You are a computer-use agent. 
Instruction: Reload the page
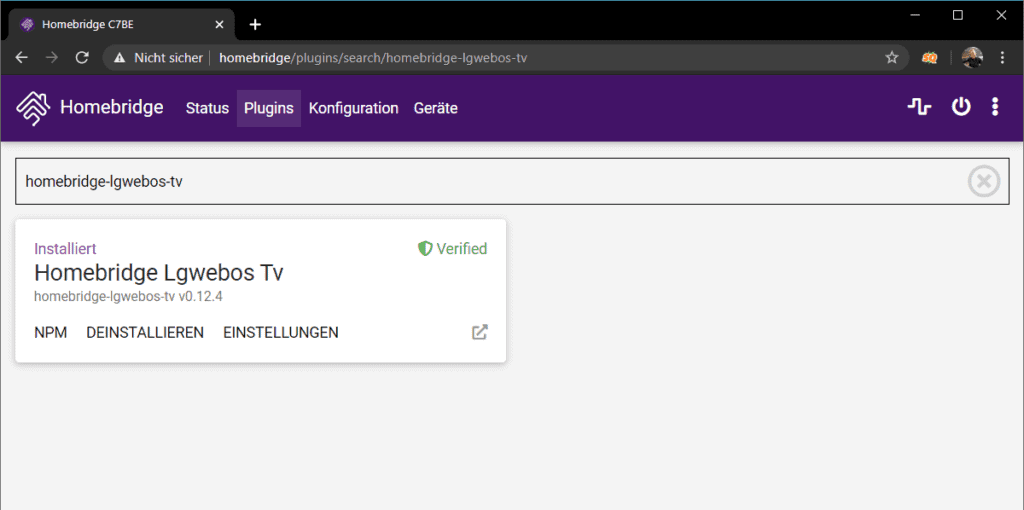pos(82,57)
